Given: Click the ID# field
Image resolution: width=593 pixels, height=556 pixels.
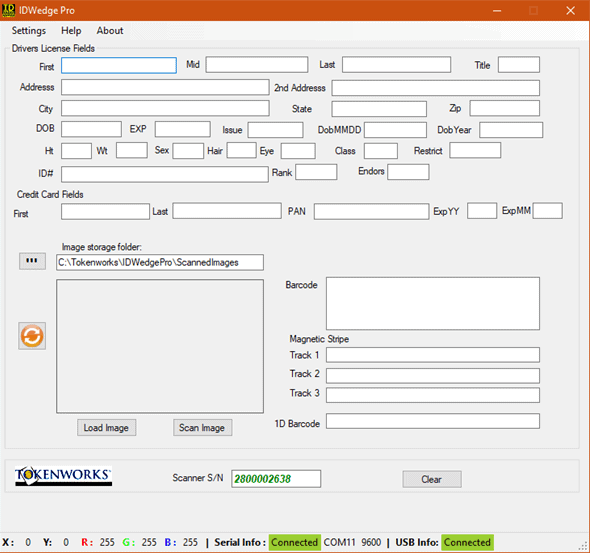Looking at the screenshot, I should pyautogui.click(x=165, y=174).
